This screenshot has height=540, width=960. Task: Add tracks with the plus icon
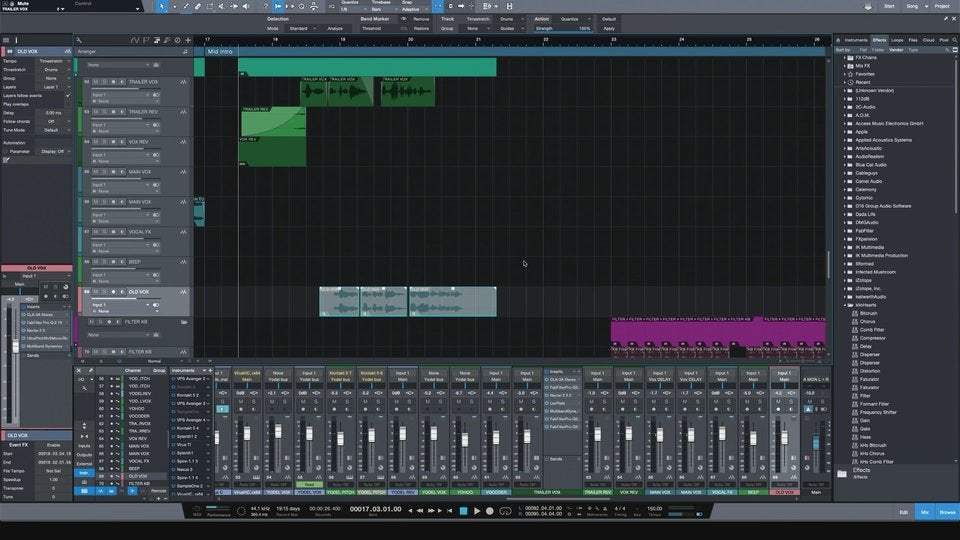pos(188,40)
